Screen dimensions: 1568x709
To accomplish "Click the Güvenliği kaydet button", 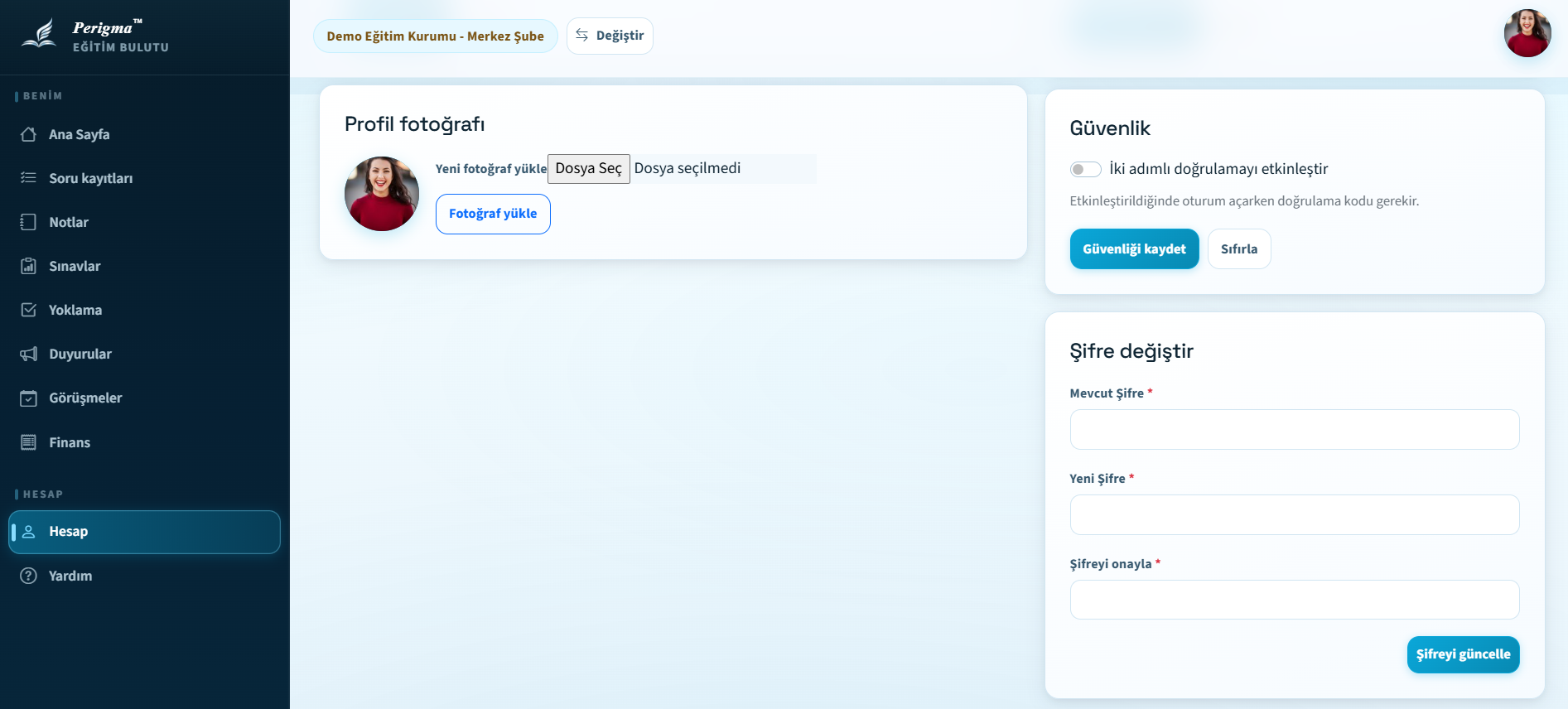I will [1134, 249].
